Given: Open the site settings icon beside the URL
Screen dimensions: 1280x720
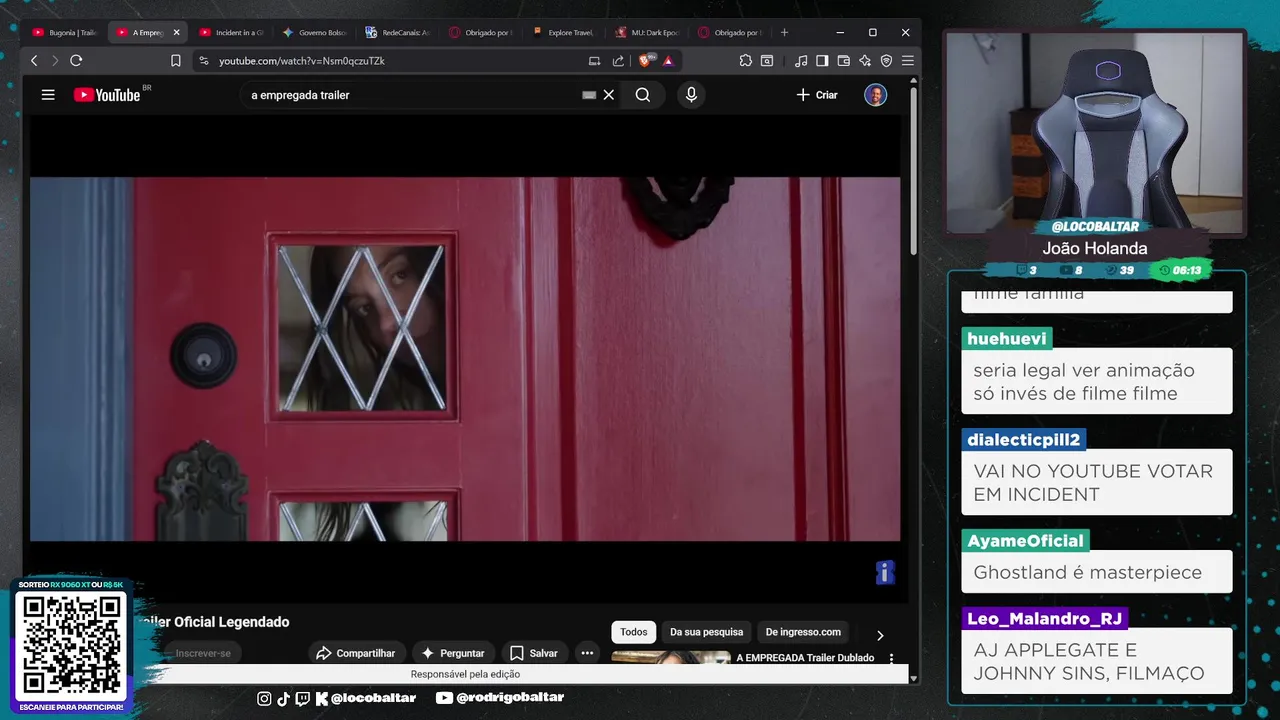Looking at the screenshot, I should (204, 61).
